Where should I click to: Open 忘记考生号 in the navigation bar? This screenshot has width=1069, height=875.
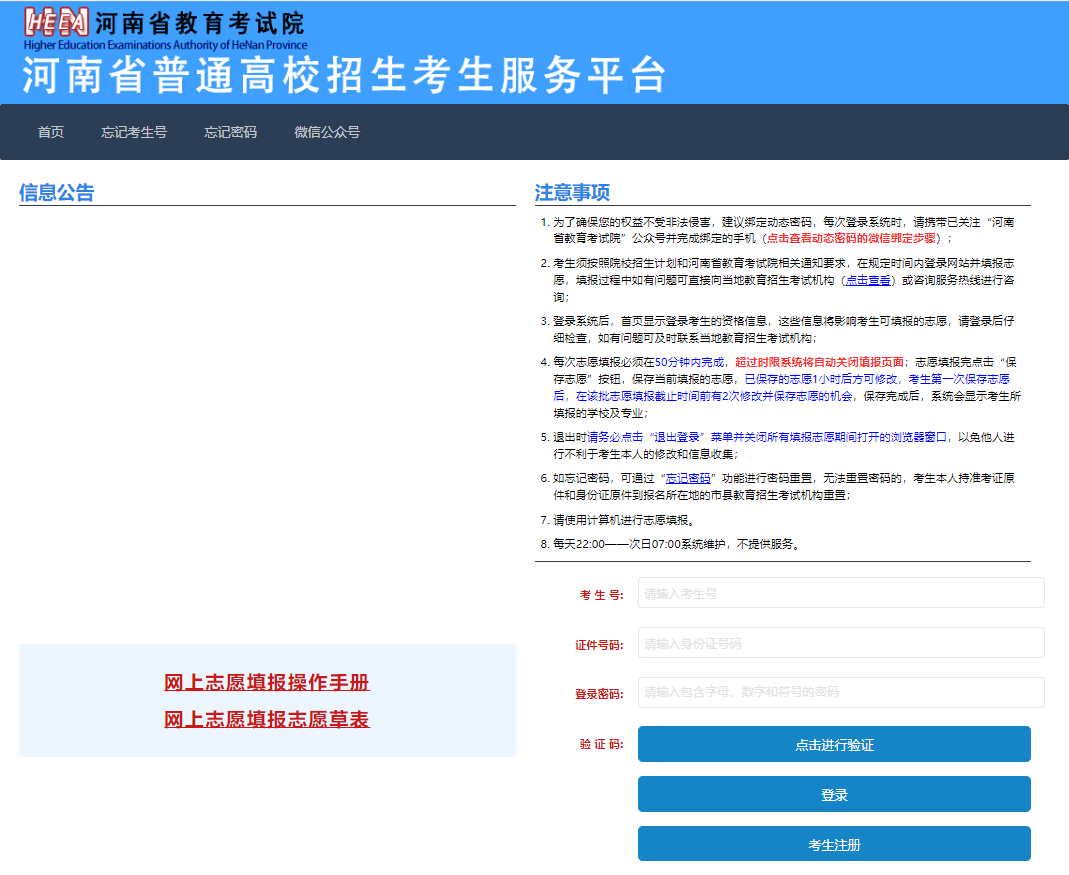(x=134, y=132)
